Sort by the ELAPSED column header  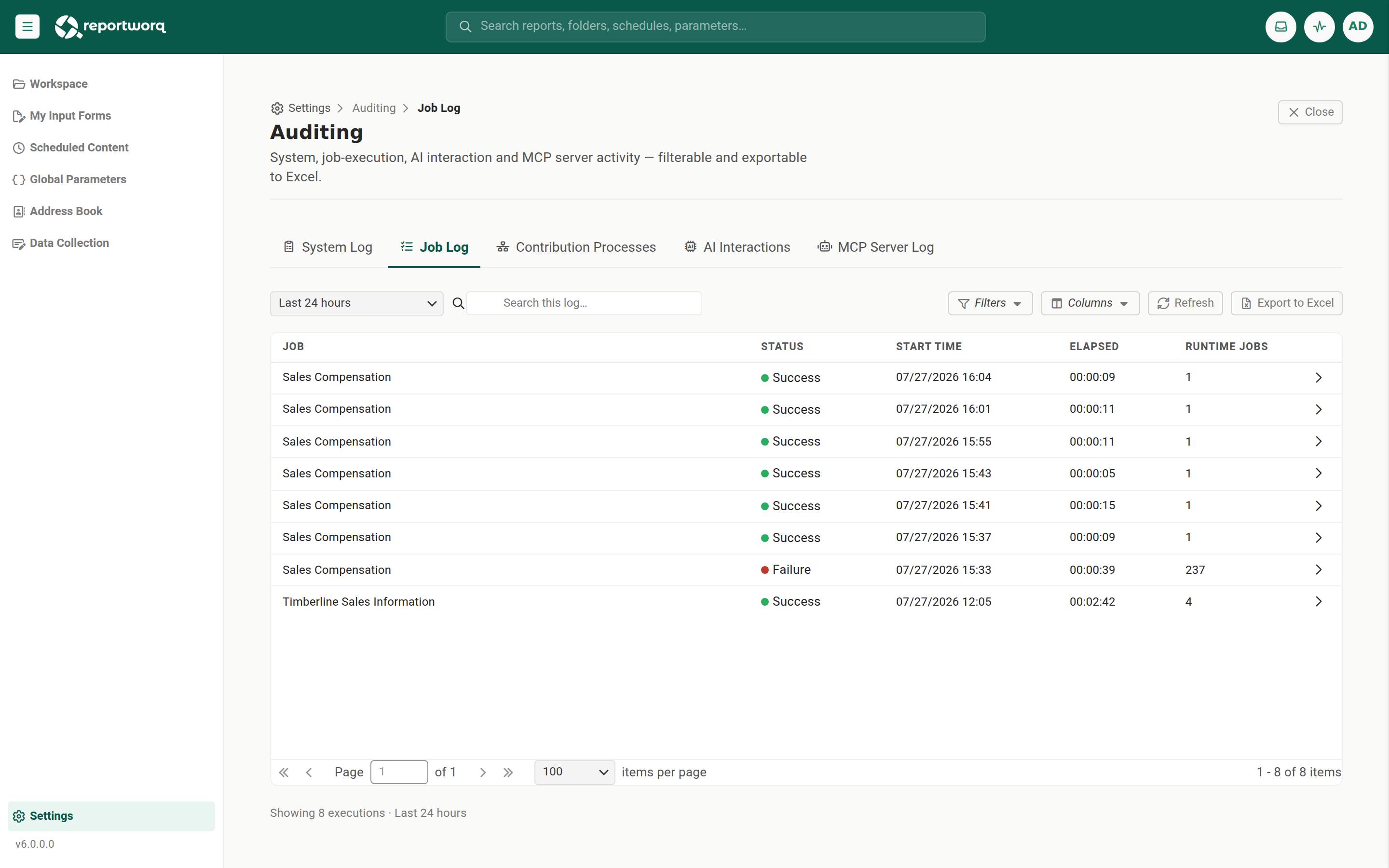(x=1094, y=346)
